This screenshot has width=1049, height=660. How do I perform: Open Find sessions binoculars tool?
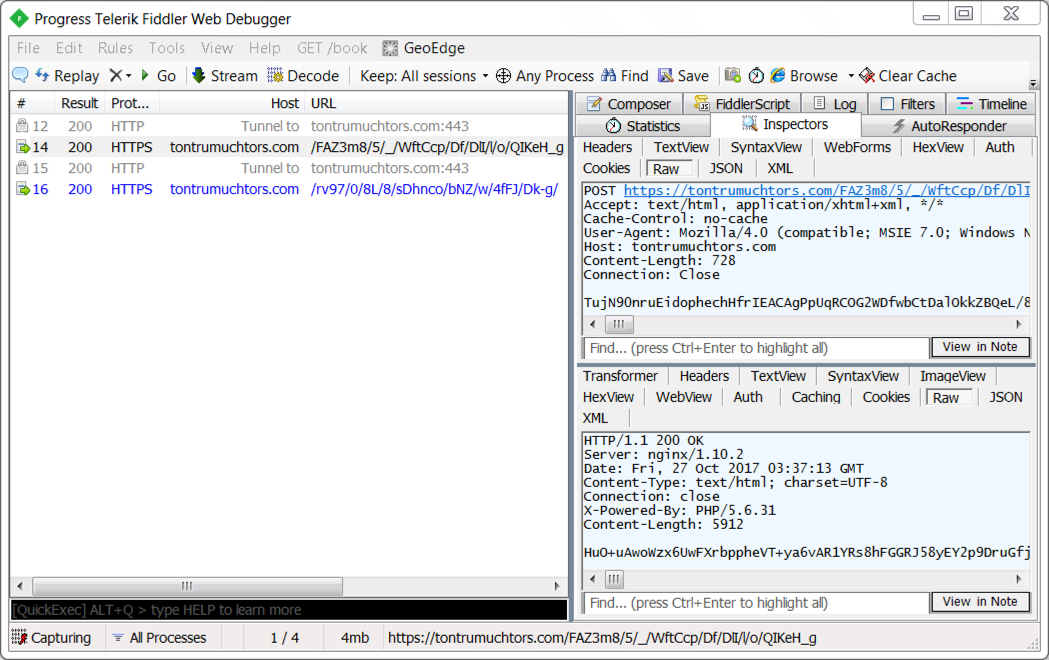(625, 76)
